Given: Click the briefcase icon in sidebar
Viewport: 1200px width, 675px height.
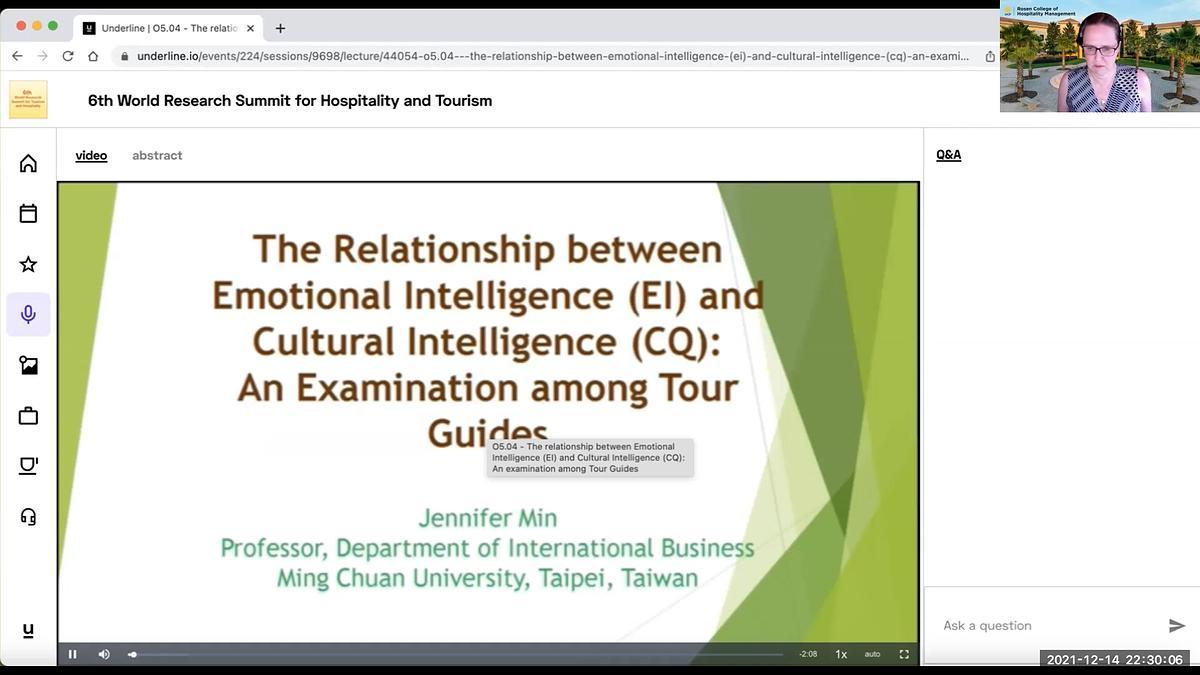Looking at the screenshot, I should click(28, 416).
